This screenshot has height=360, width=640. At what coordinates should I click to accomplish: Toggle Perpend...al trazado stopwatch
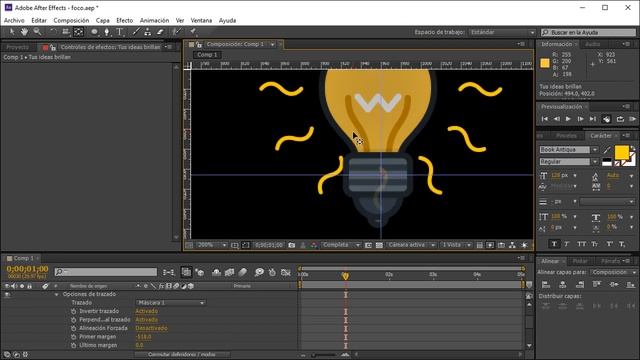coord(73,320)
